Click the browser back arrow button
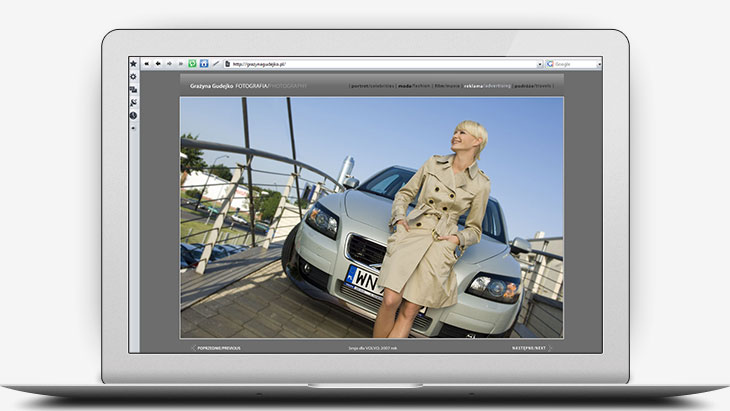 pos(157,63)
